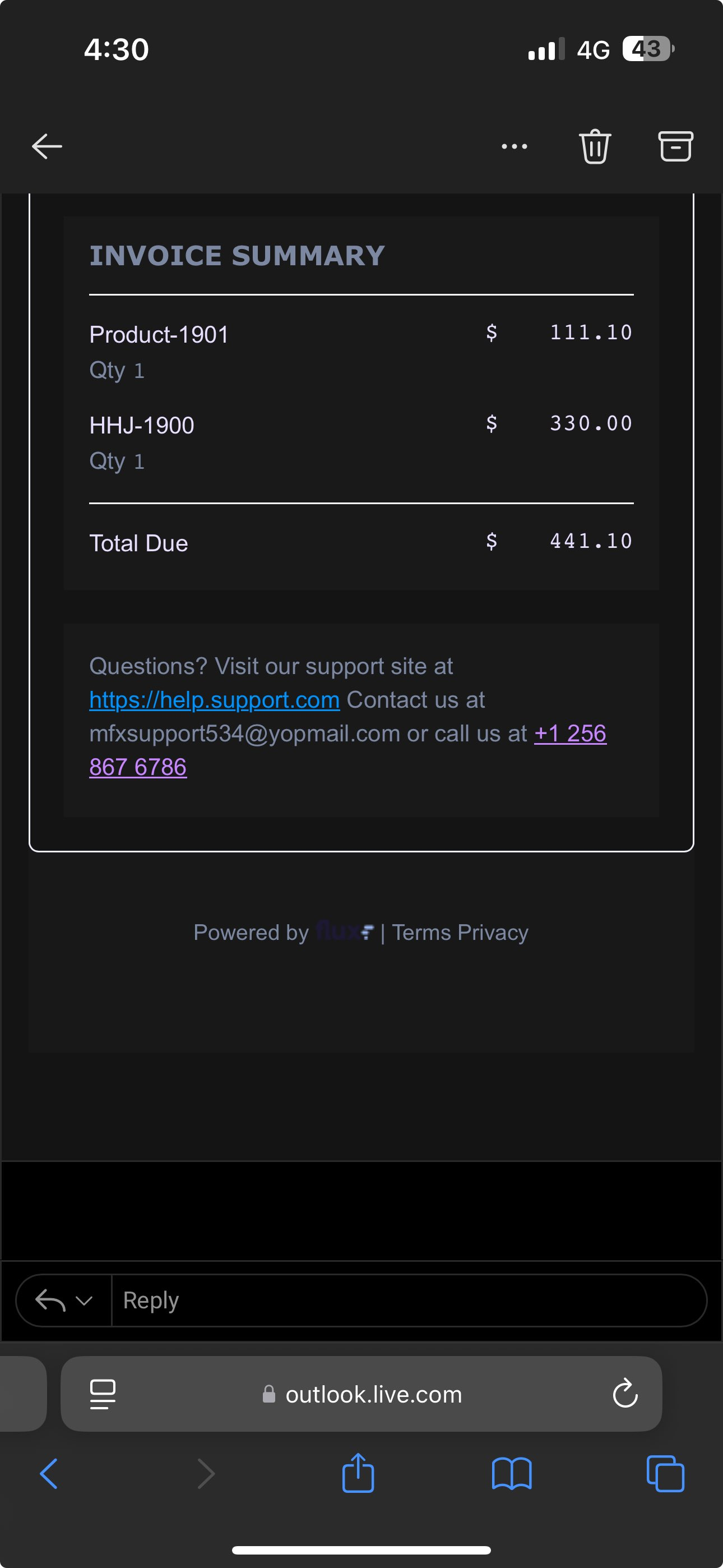Expand the reply options dropdown arrow
The image size is (723, 1568).
tap(84, 1301)
